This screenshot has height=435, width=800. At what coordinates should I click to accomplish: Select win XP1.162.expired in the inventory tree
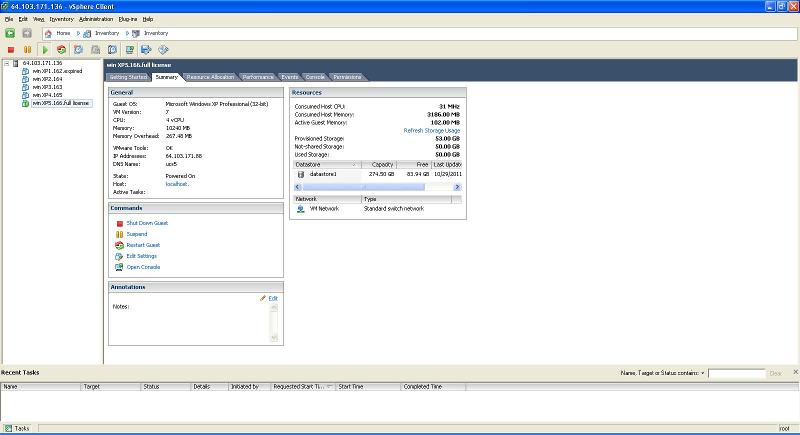click(57, 71)
